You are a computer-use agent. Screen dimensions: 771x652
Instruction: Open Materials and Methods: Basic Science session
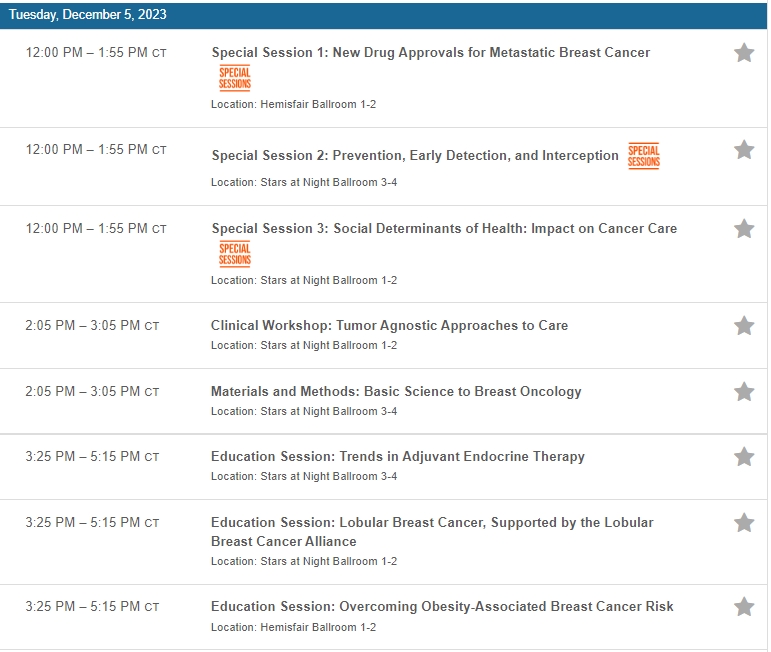point(395,391)
